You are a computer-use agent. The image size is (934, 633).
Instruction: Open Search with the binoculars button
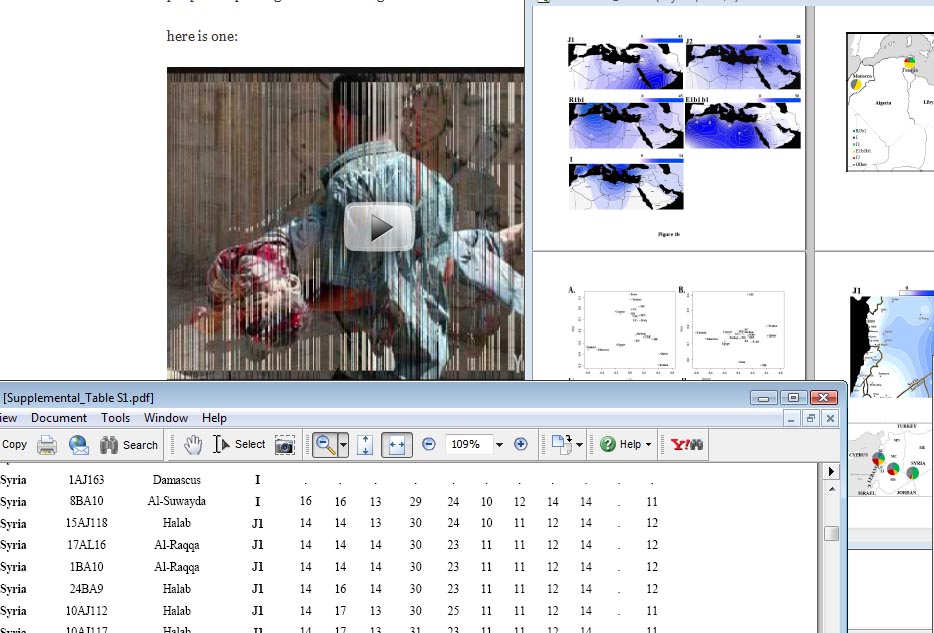[x=129, y=445]
